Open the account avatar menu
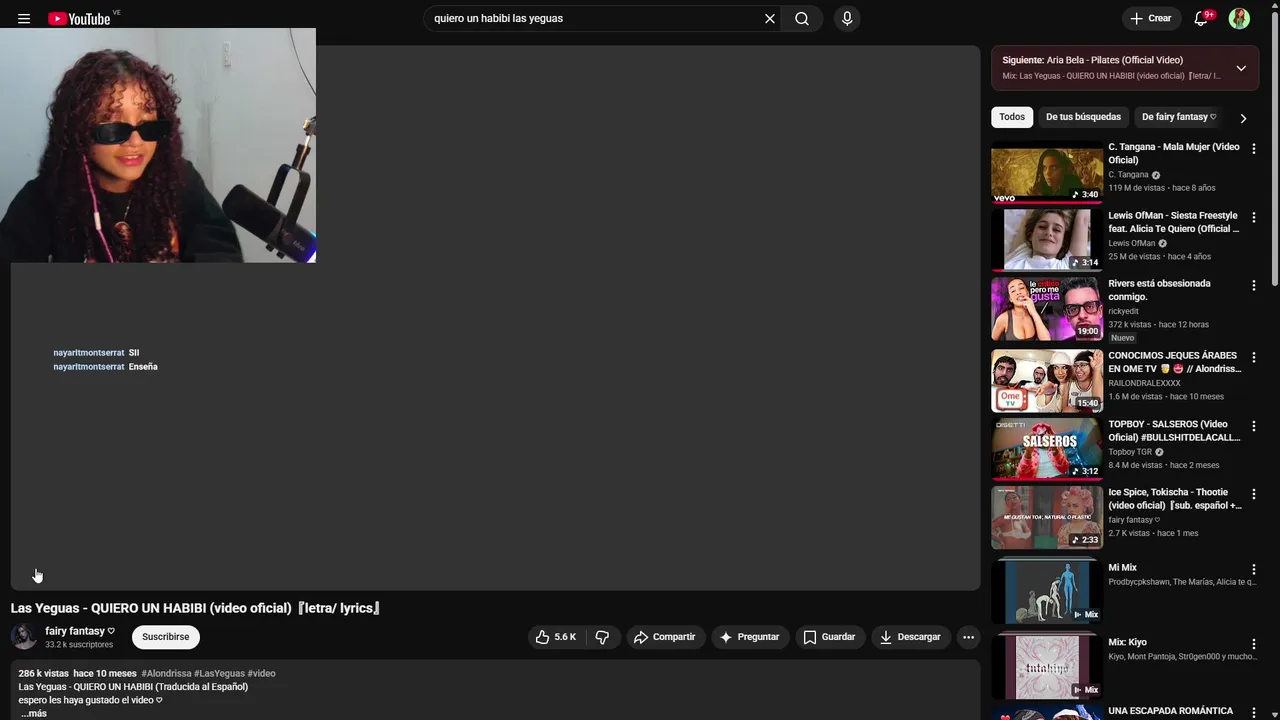 (x=1239, y=19)
